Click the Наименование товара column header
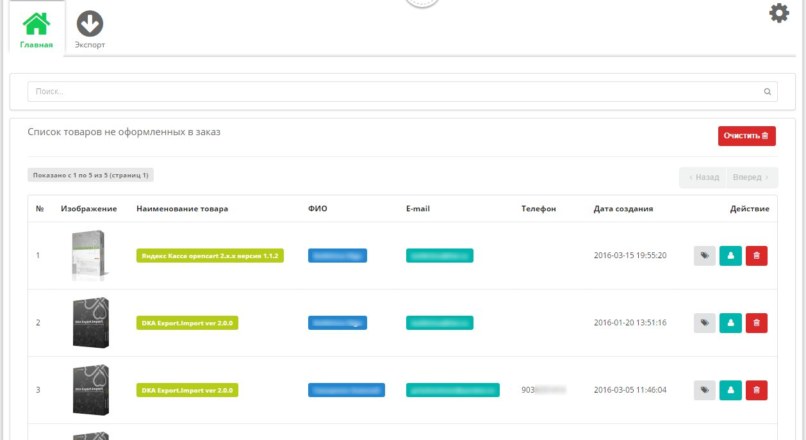 (x=182, y=209)
